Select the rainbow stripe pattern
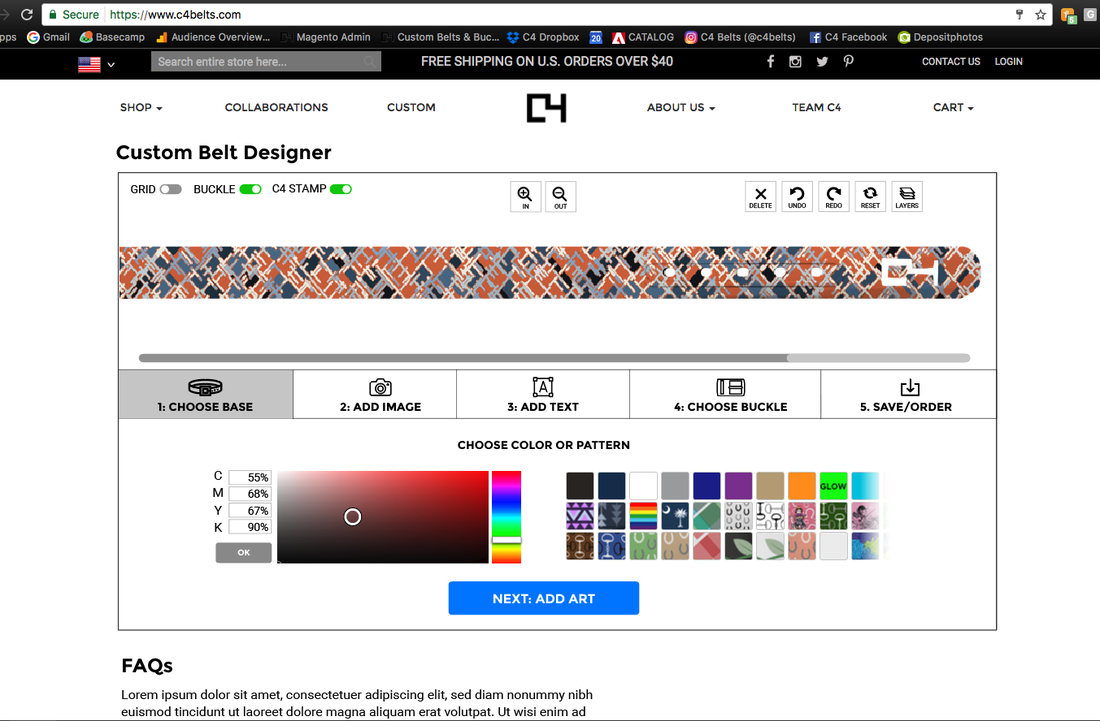Viewport: 1100px width, 721px height. [x=643, y=516]
